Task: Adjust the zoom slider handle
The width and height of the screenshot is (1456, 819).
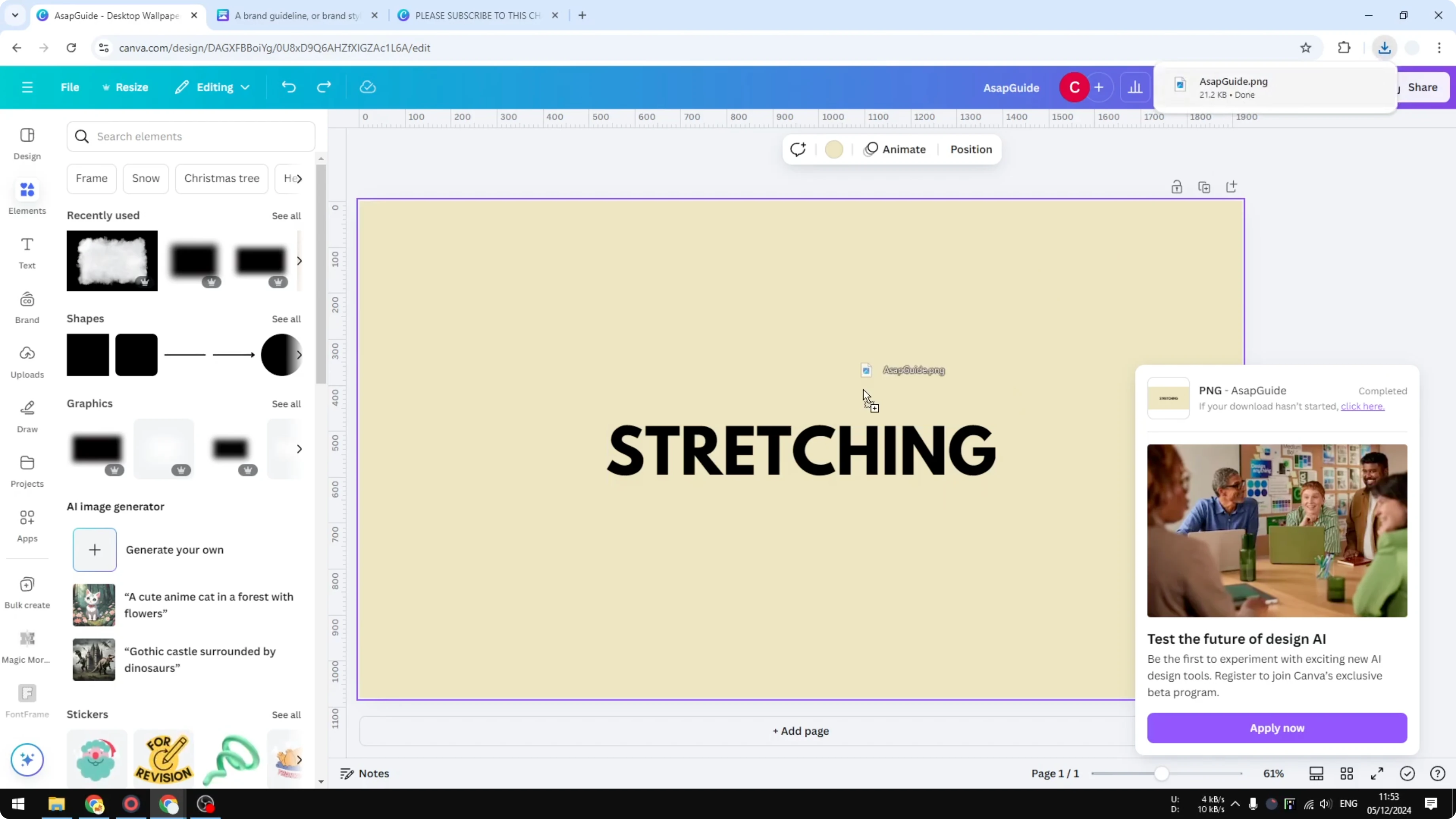Action: (x=1162, y=773)
